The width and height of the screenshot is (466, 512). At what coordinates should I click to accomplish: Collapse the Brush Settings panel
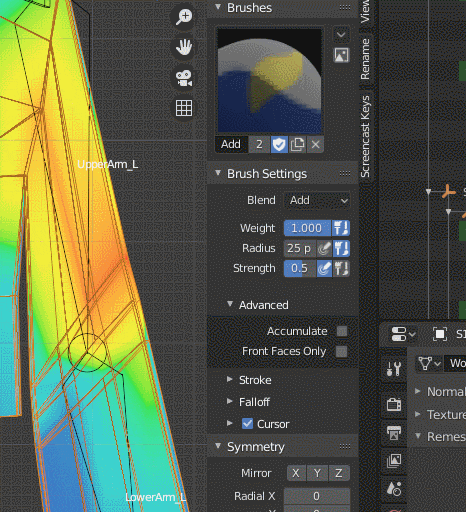tap(218, 173)
